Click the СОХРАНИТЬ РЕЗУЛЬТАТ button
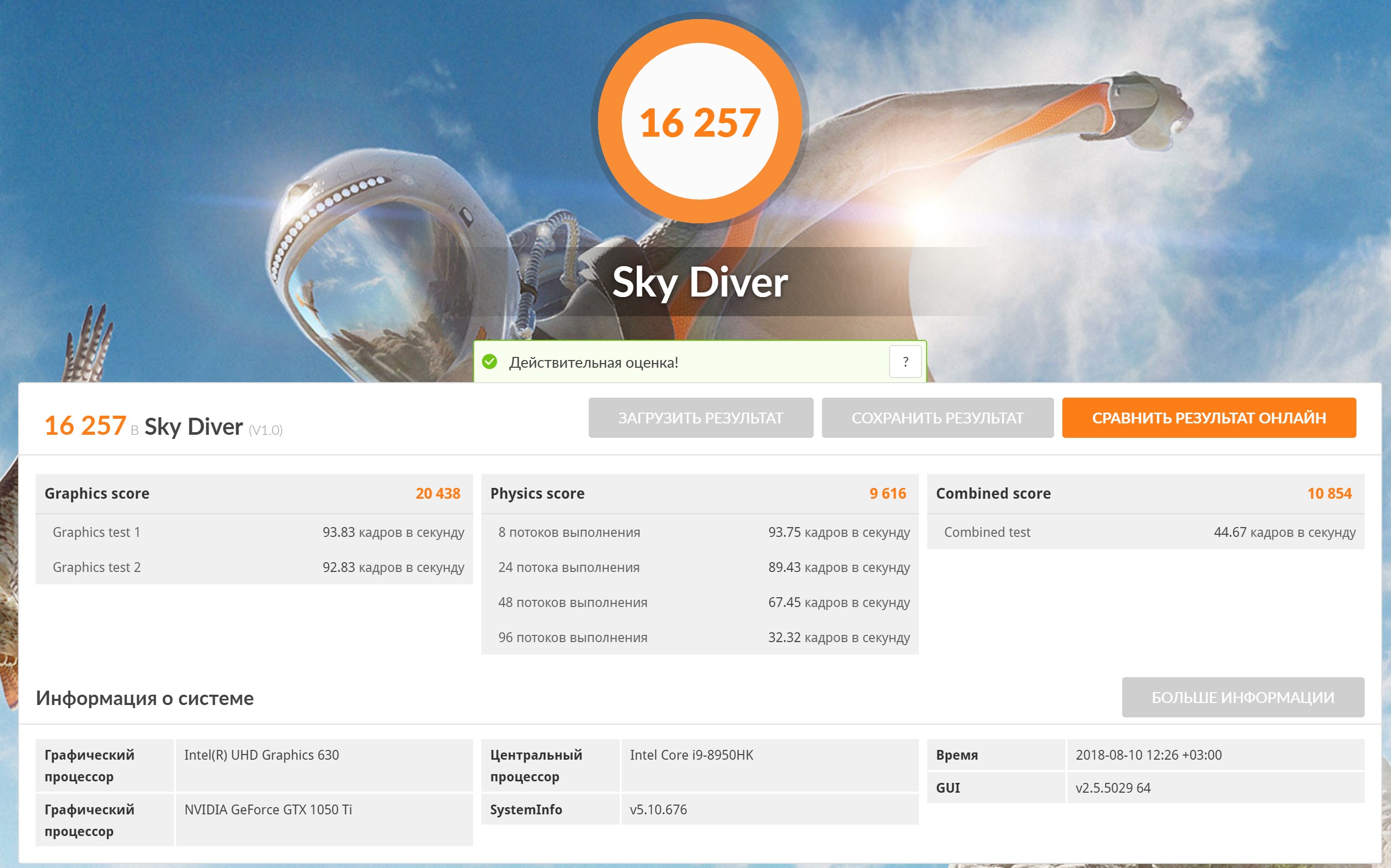 pos(937,418)
